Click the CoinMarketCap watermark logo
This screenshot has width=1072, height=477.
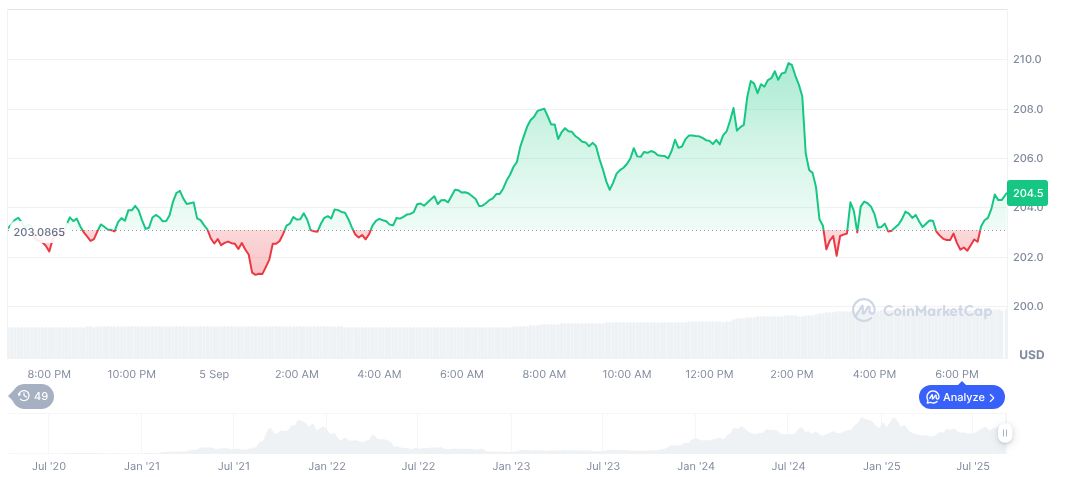(x=863, y=311)
